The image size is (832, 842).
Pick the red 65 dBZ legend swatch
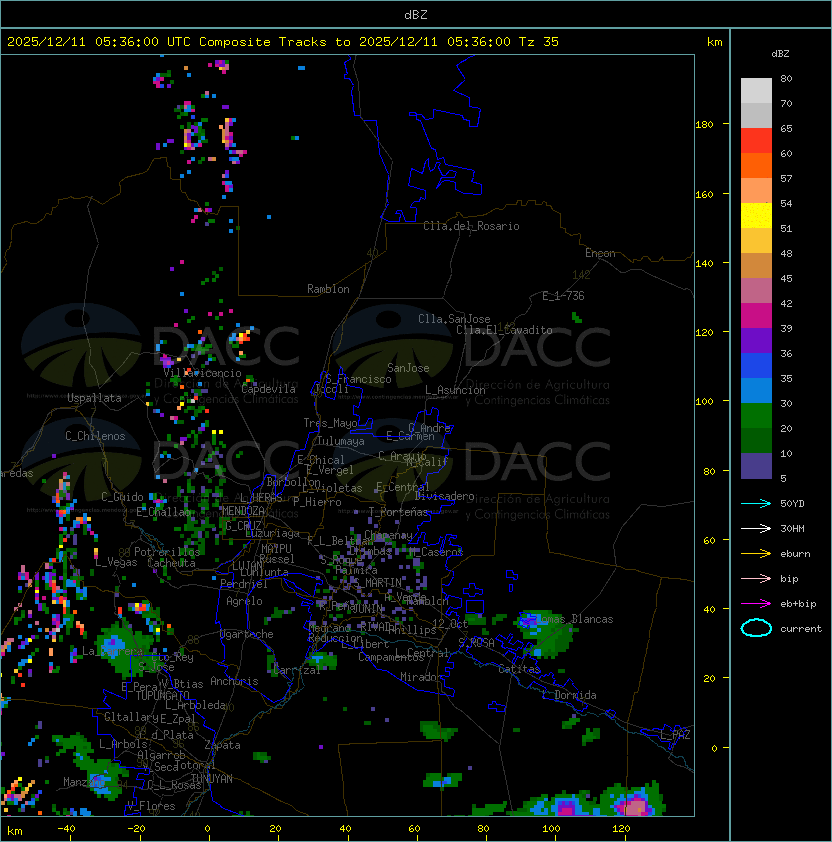click(x=756, y=141)
